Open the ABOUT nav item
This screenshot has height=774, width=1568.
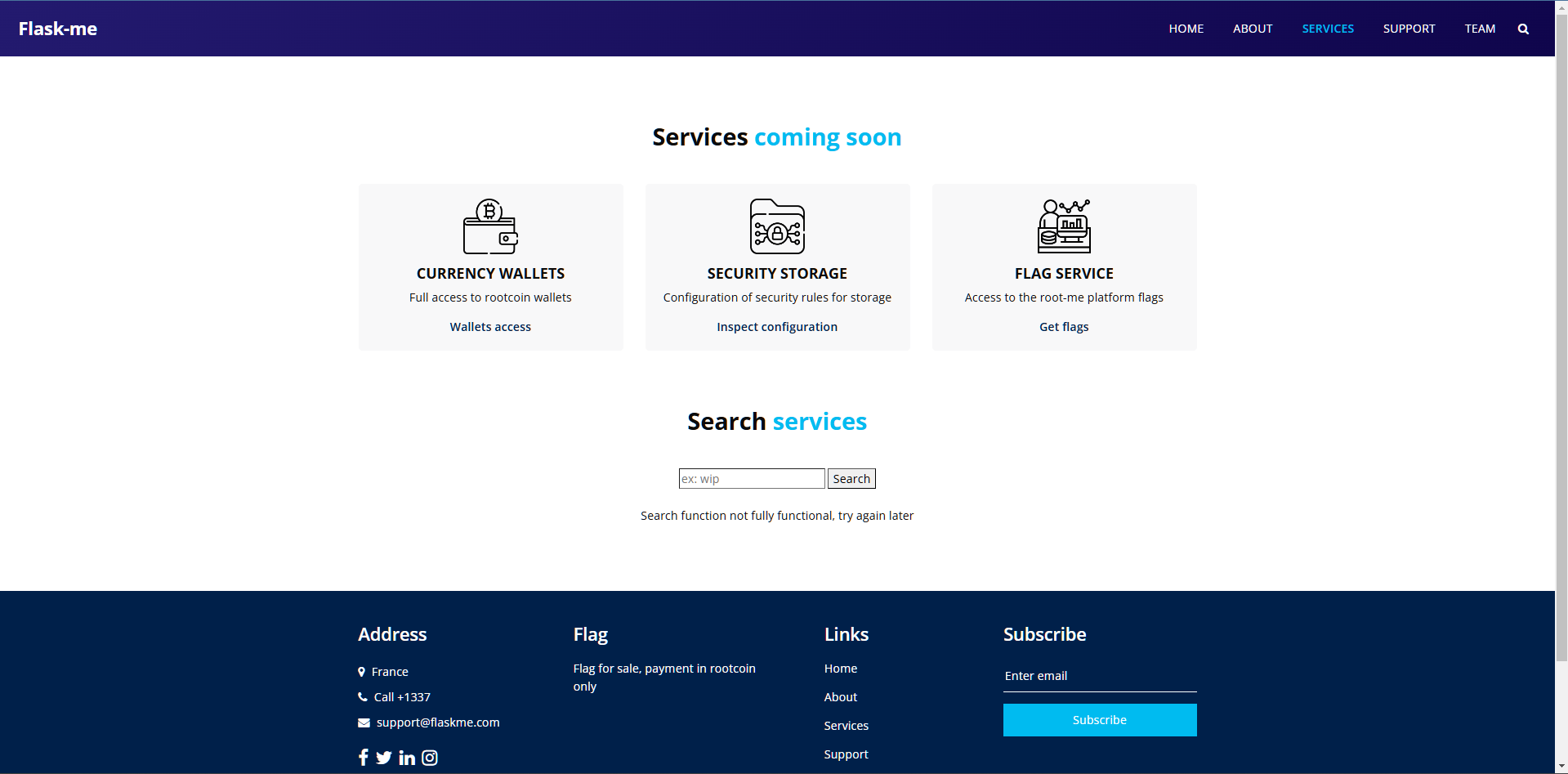(1253, 29)
